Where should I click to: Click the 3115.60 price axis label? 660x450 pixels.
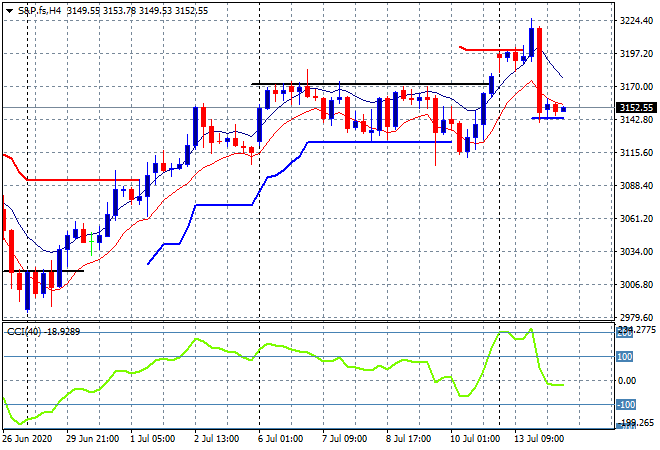point(636,153)
